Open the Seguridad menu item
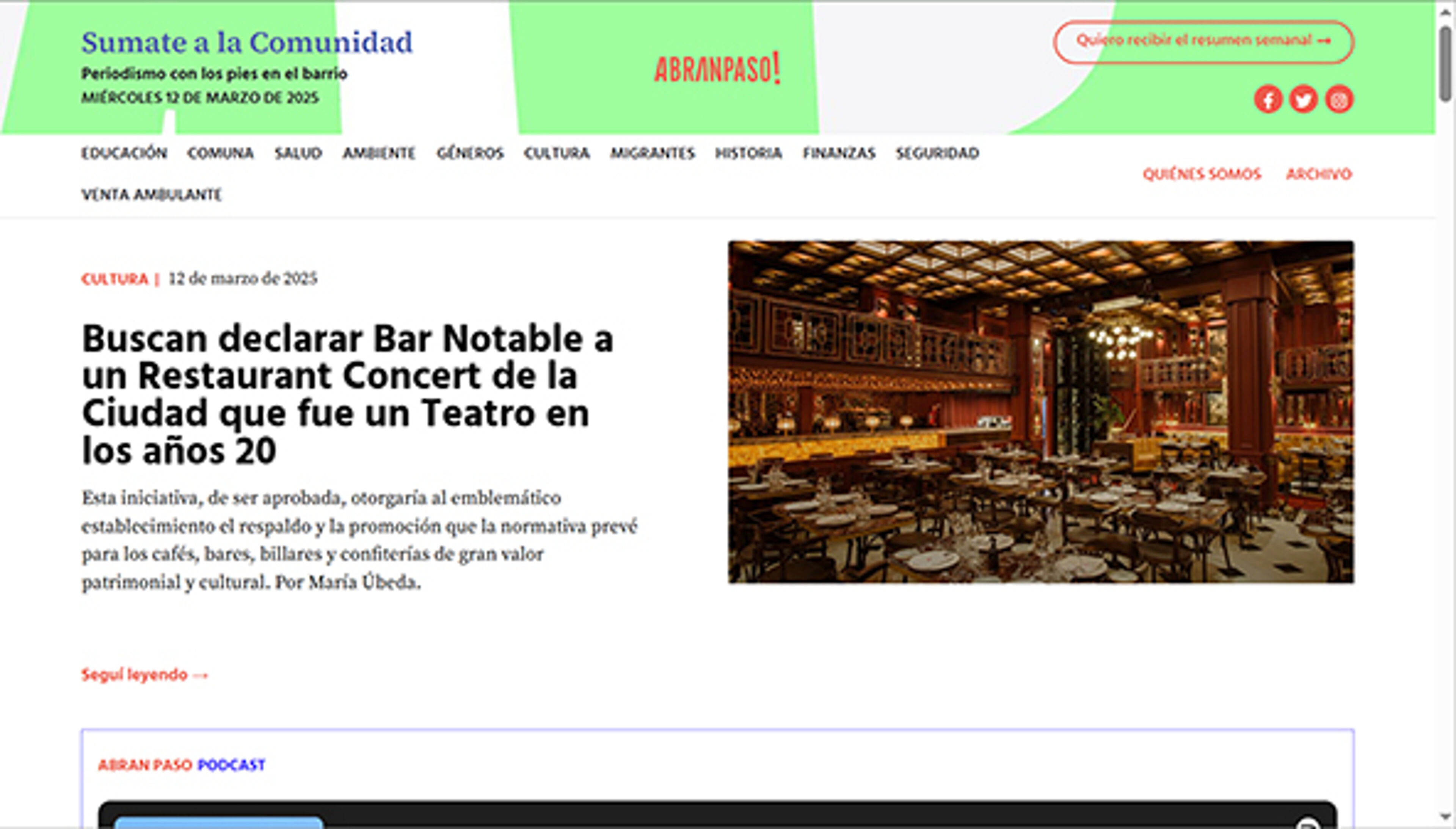 [937, 153]
